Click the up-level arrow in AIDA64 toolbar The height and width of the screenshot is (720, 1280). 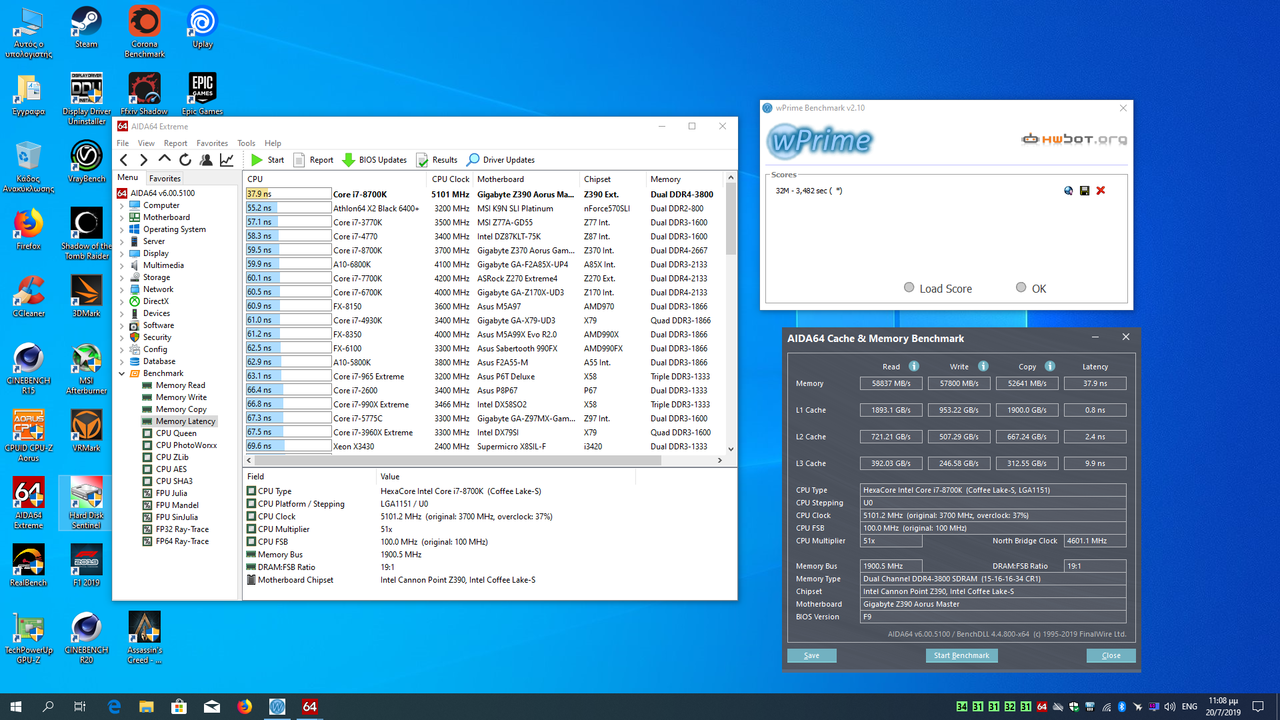point(165,160)
